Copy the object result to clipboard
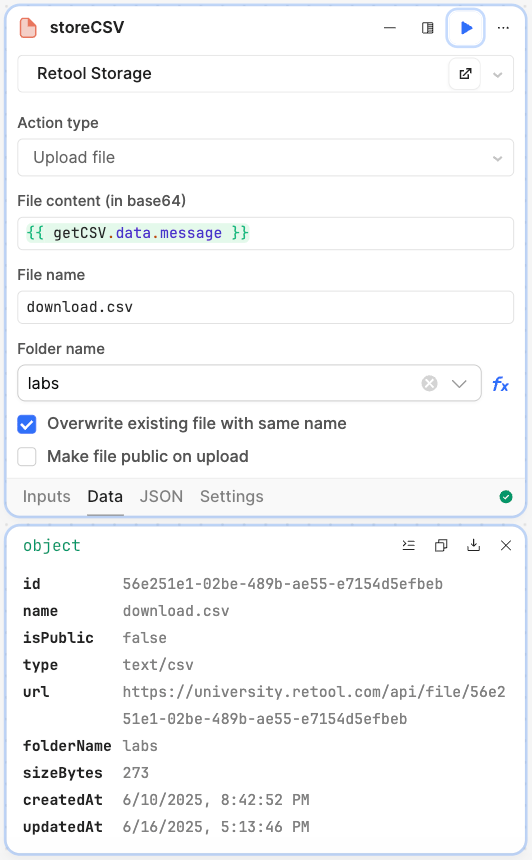 pos(441,545)
